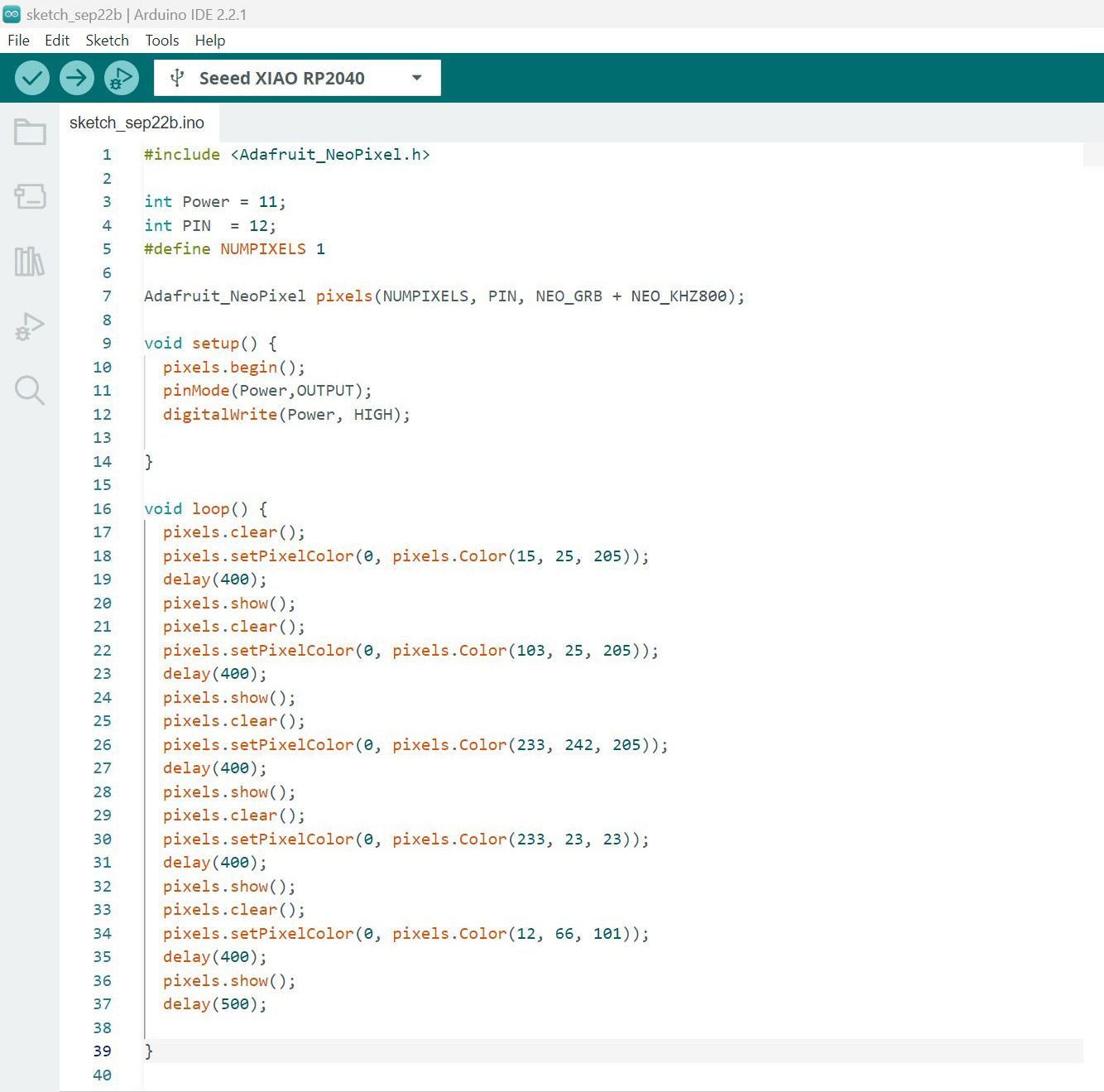This screenshot has width=1104, height=1092.
Task: Click the Verify checkmark button
Action: pos(32,78)
